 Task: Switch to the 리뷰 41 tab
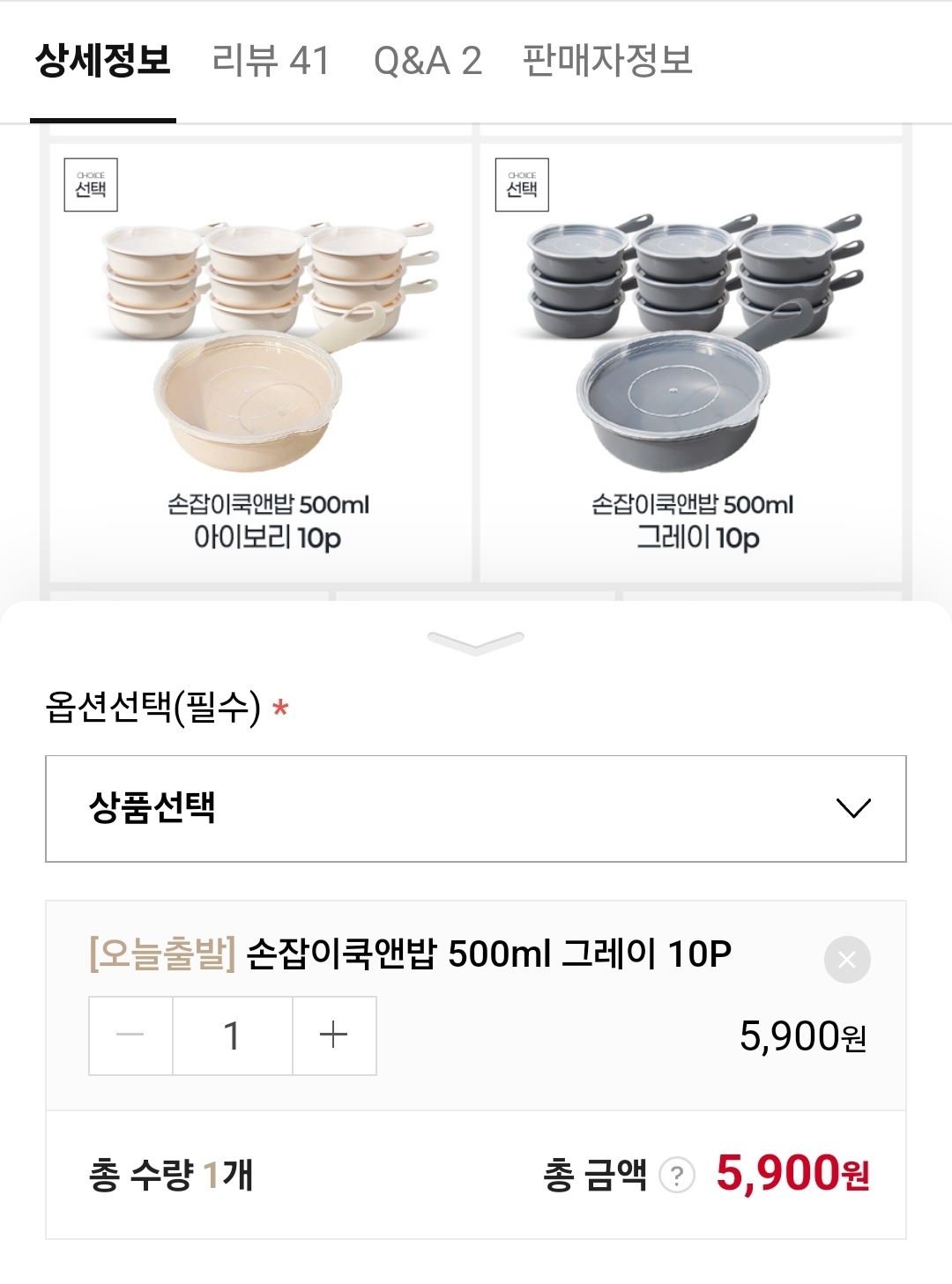point(271,62)
